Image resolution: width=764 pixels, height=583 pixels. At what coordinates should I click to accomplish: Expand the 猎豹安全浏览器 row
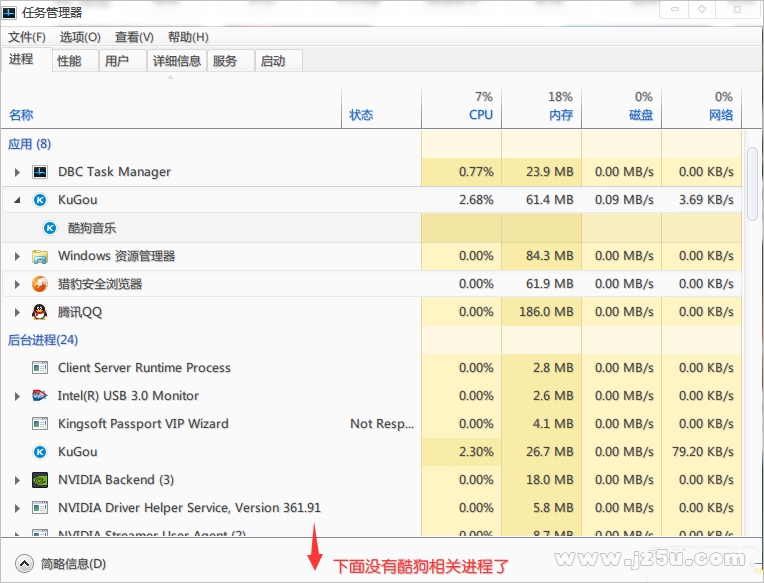[17, 284]
